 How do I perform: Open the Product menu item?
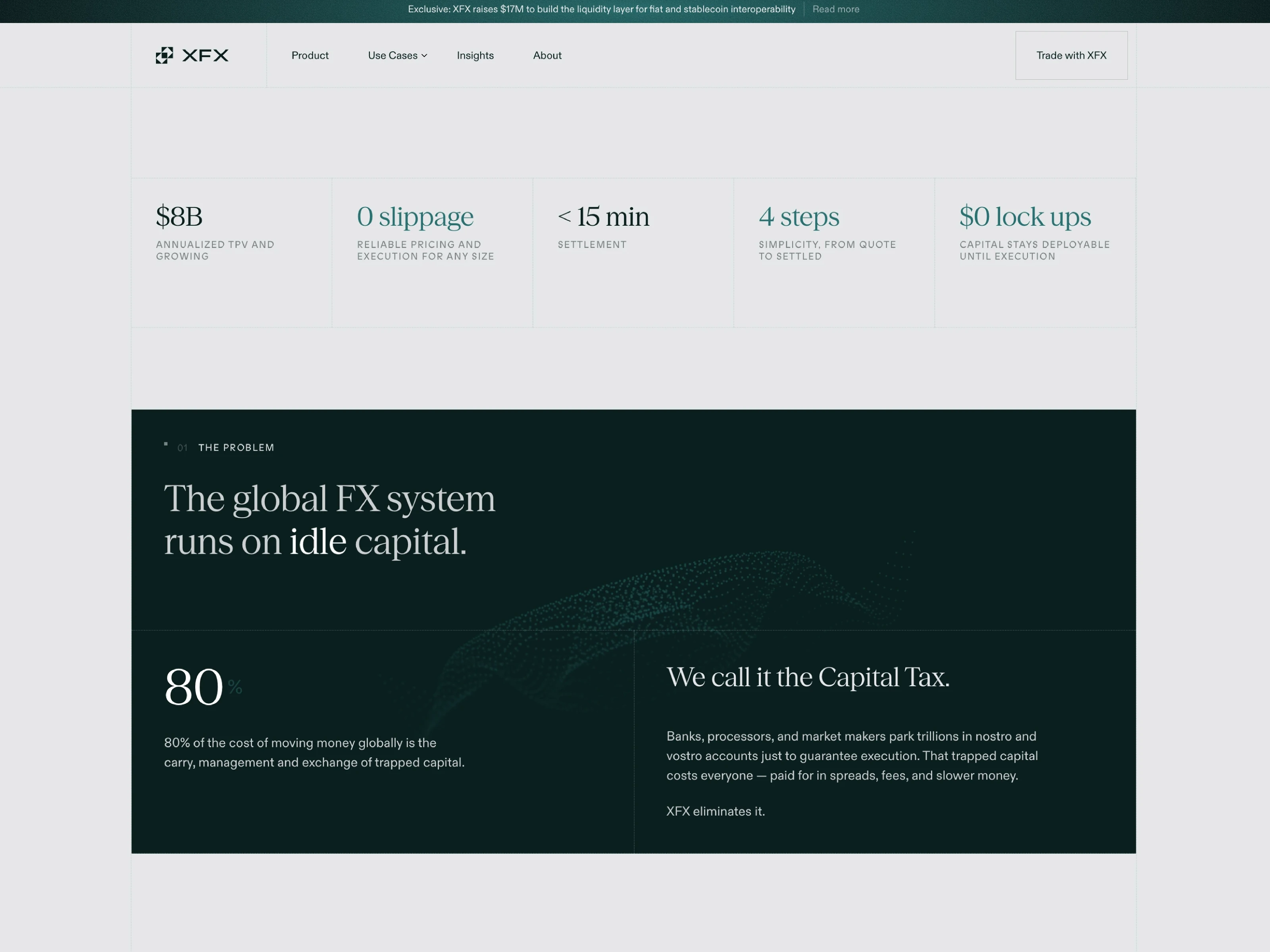[x=310, y=56]
